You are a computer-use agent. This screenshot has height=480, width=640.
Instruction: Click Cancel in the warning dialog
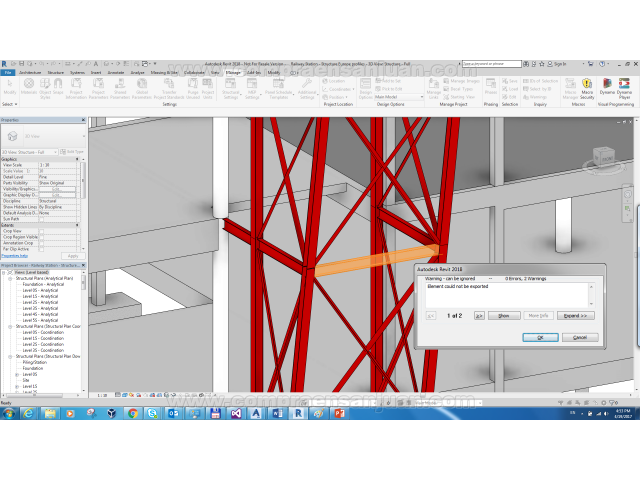coord(580,338)
